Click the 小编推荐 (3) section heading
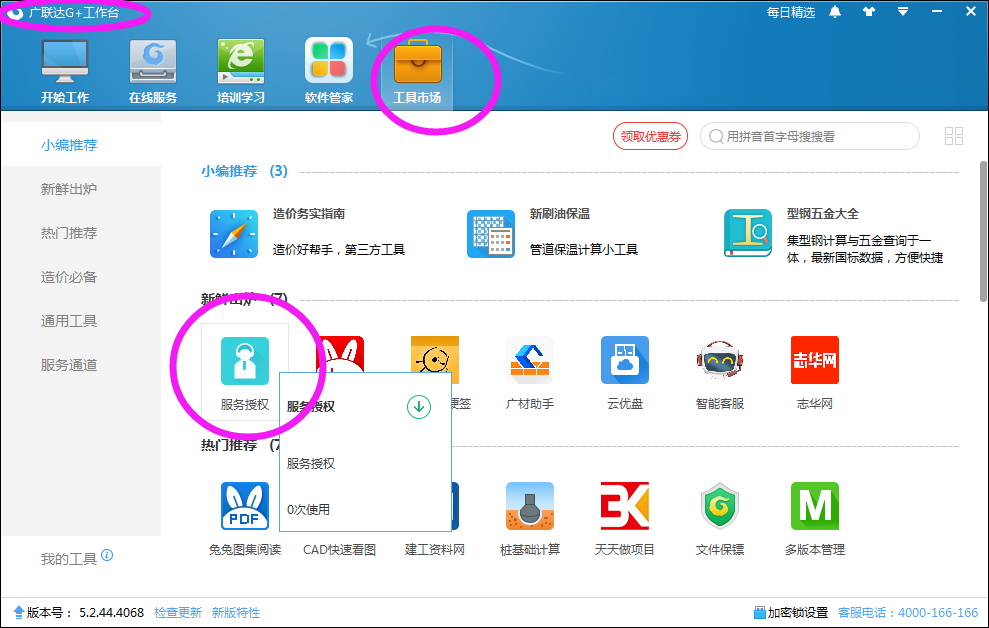The image size is (989, 628). (x=245, y=172)
